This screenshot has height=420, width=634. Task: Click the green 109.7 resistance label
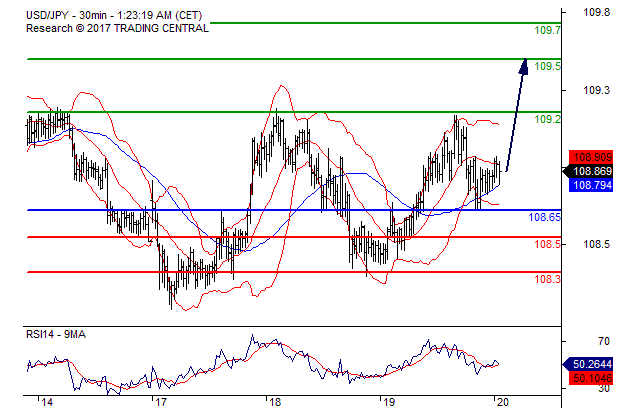tap(547, 30)
